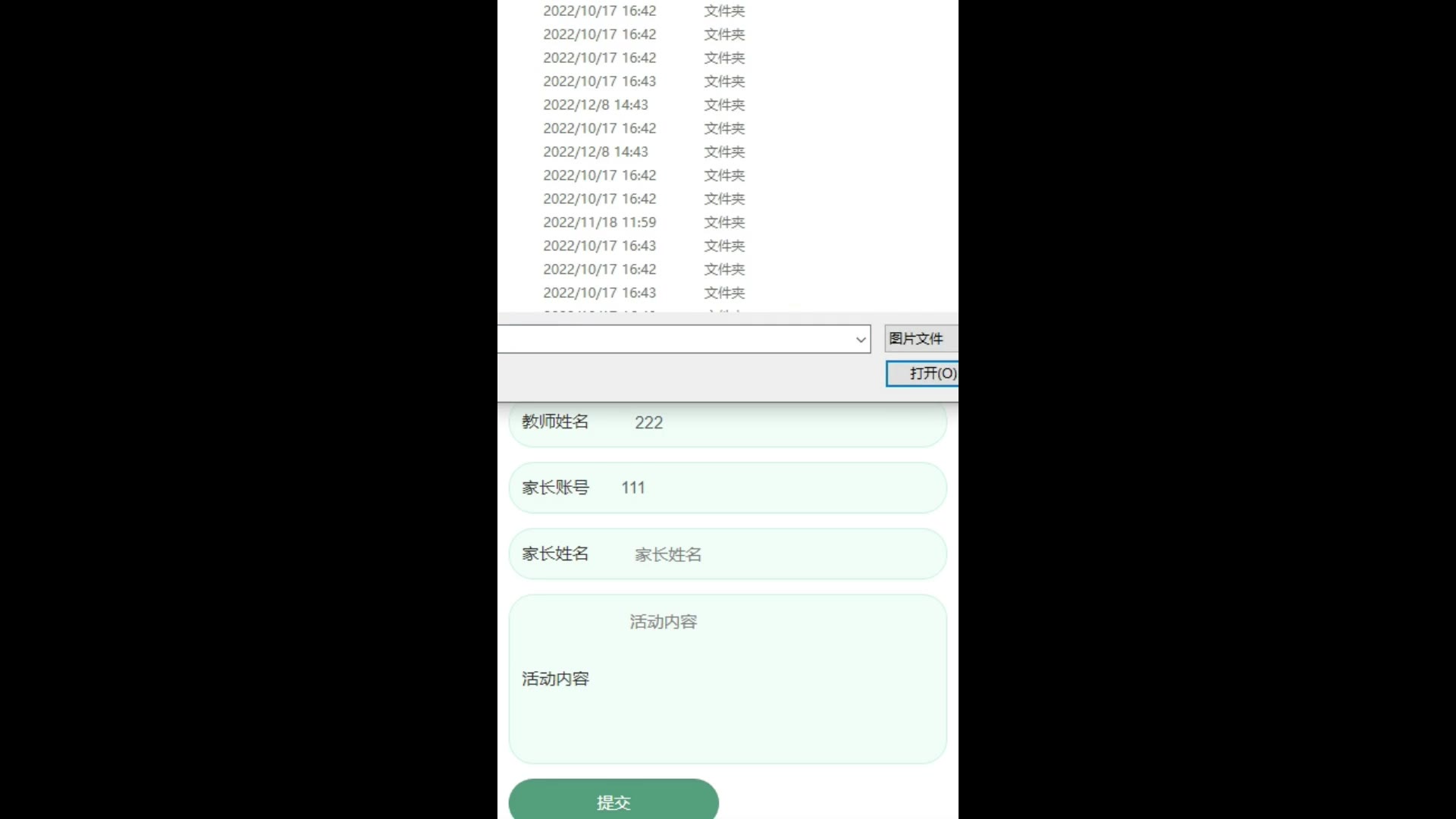Click the 活动内容 label on the left
Screen dimensions: 1456x819
555,679
